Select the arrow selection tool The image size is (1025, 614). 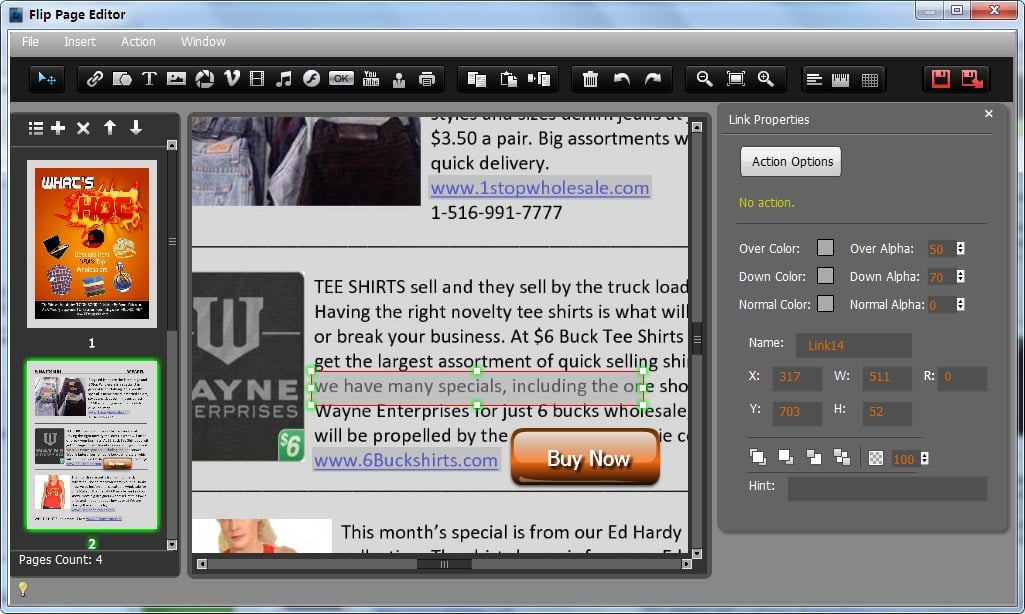46,79
